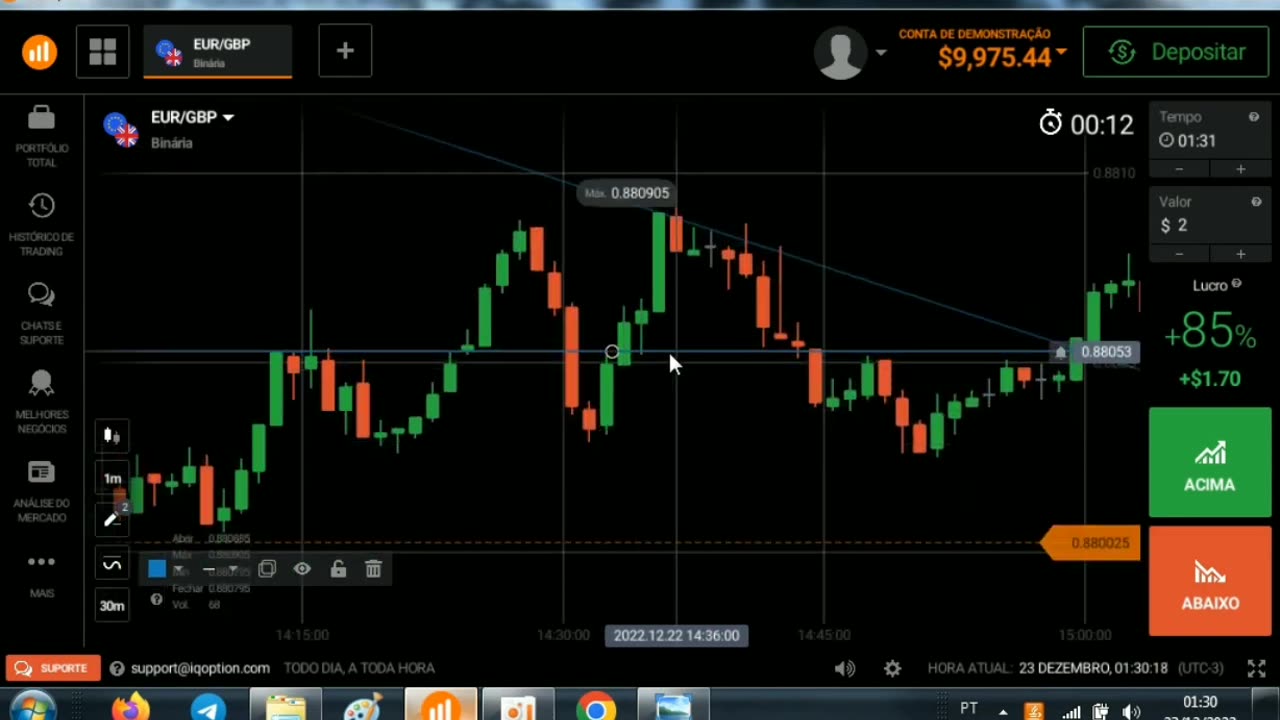
Task: Open the indicators wave icon
Action: click(112, 564)
